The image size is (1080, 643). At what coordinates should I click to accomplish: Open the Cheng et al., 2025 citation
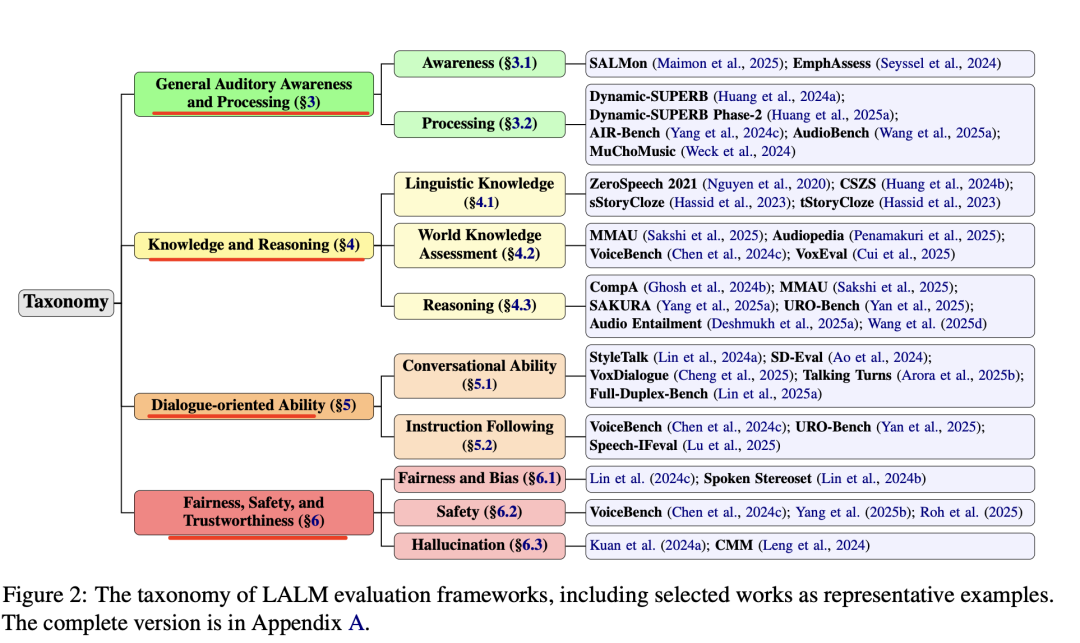pyautogui.click(x=734, y=375)
